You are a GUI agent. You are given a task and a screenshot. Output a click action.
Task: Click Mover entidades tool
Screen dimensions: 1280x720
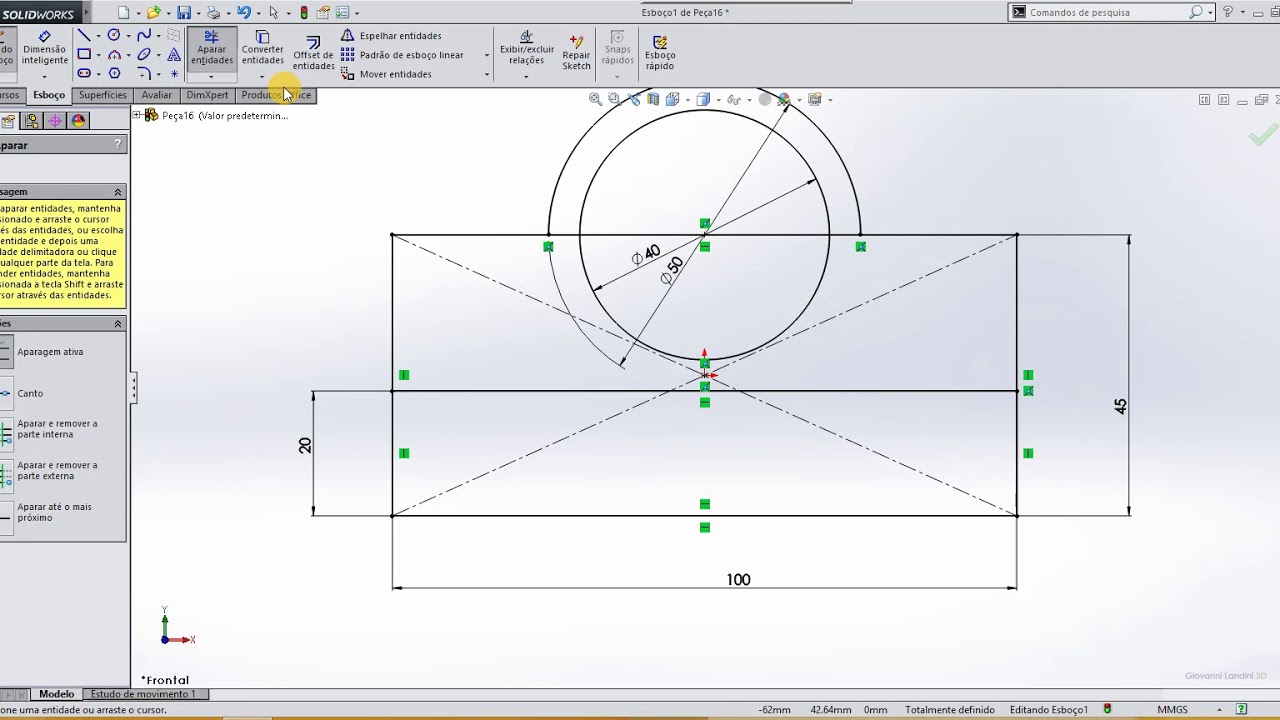pos(386,74)
